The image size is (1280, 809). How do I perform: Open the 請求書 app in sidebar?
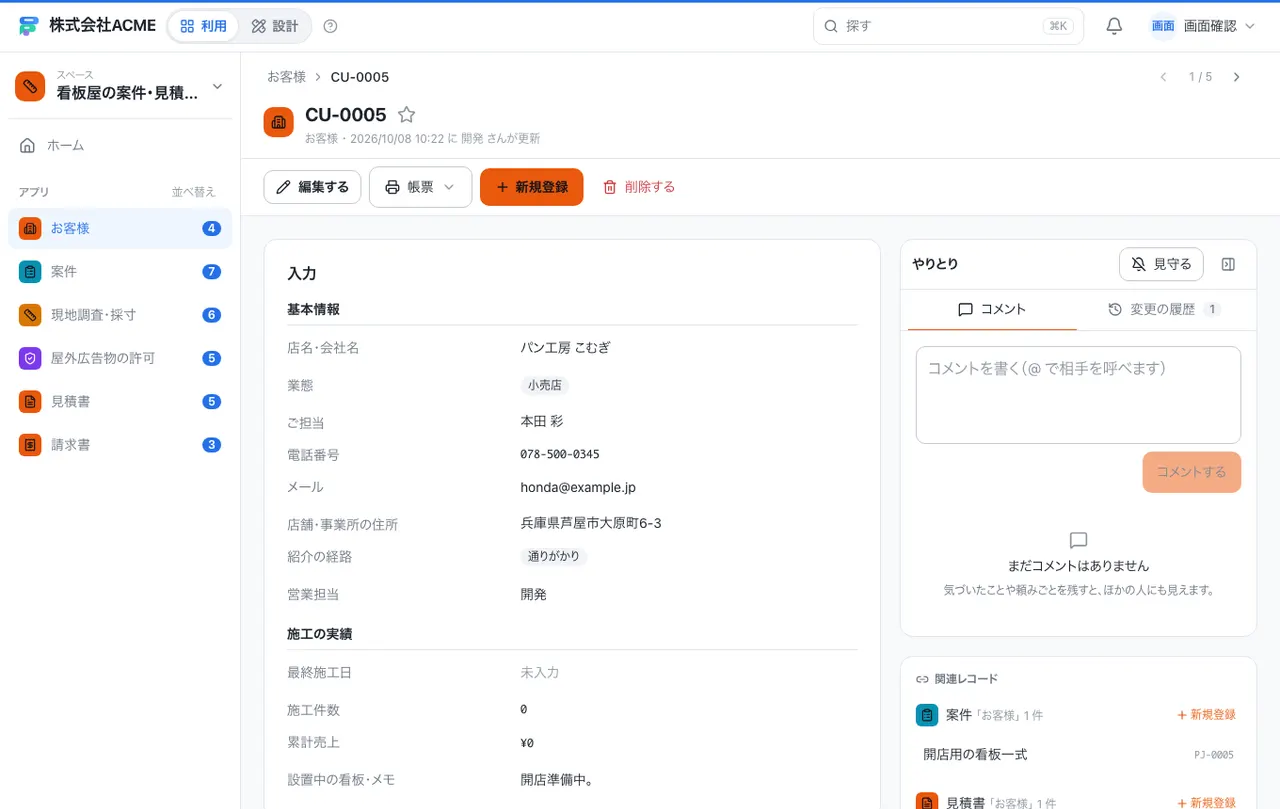(120, 444)
